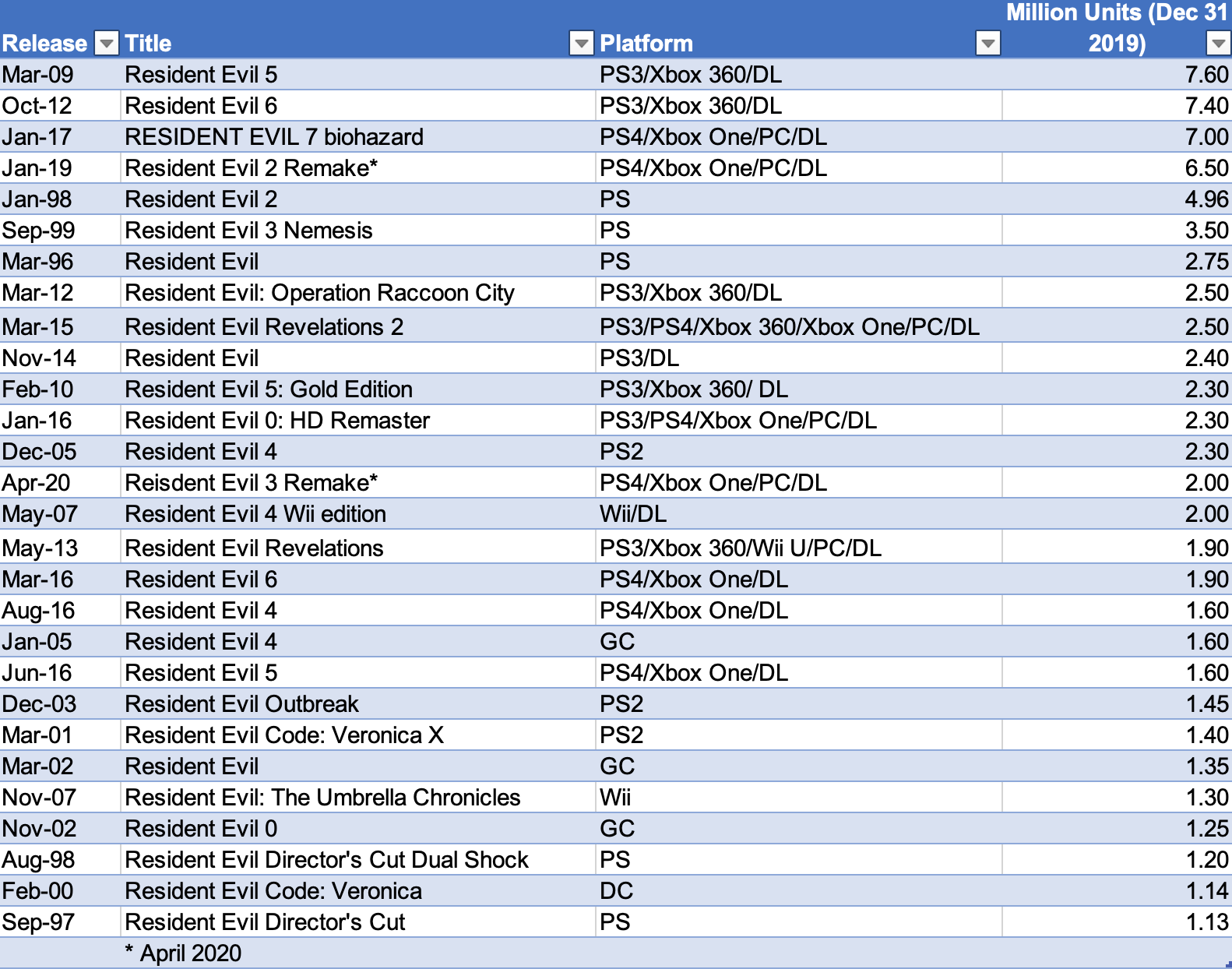
Task: Select Resident Evil: Operation Raccoon City cell
Action: (319, 293)
